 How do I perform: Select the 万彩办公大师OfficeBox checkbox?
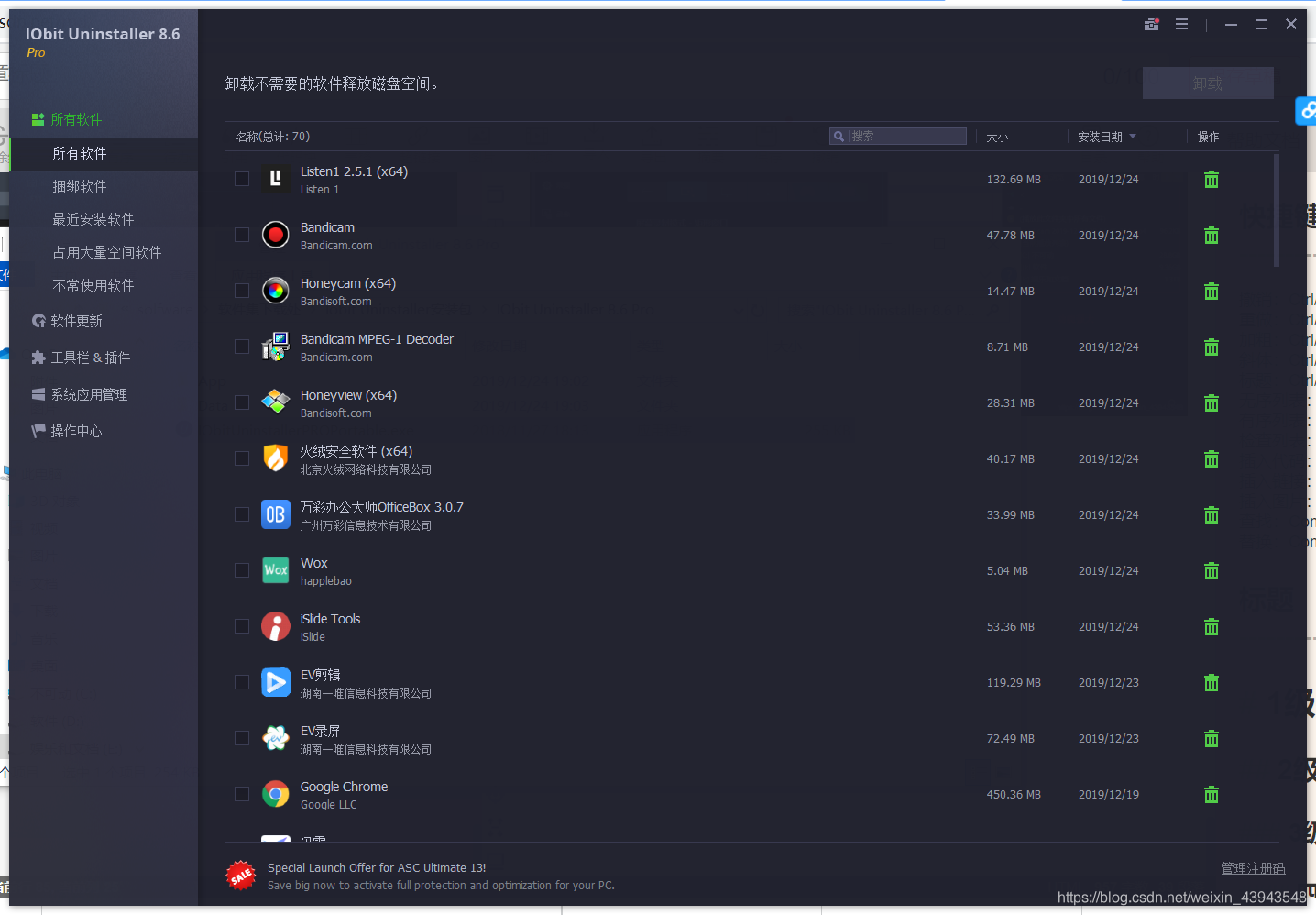(x=242, y=514)
